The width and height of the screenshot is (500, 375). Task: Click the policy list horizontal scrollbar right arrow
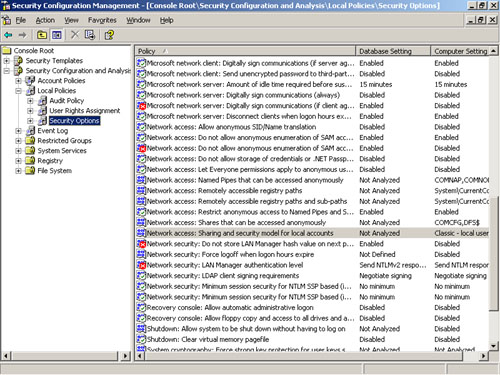pyautogui.click(x=483, y=356)
